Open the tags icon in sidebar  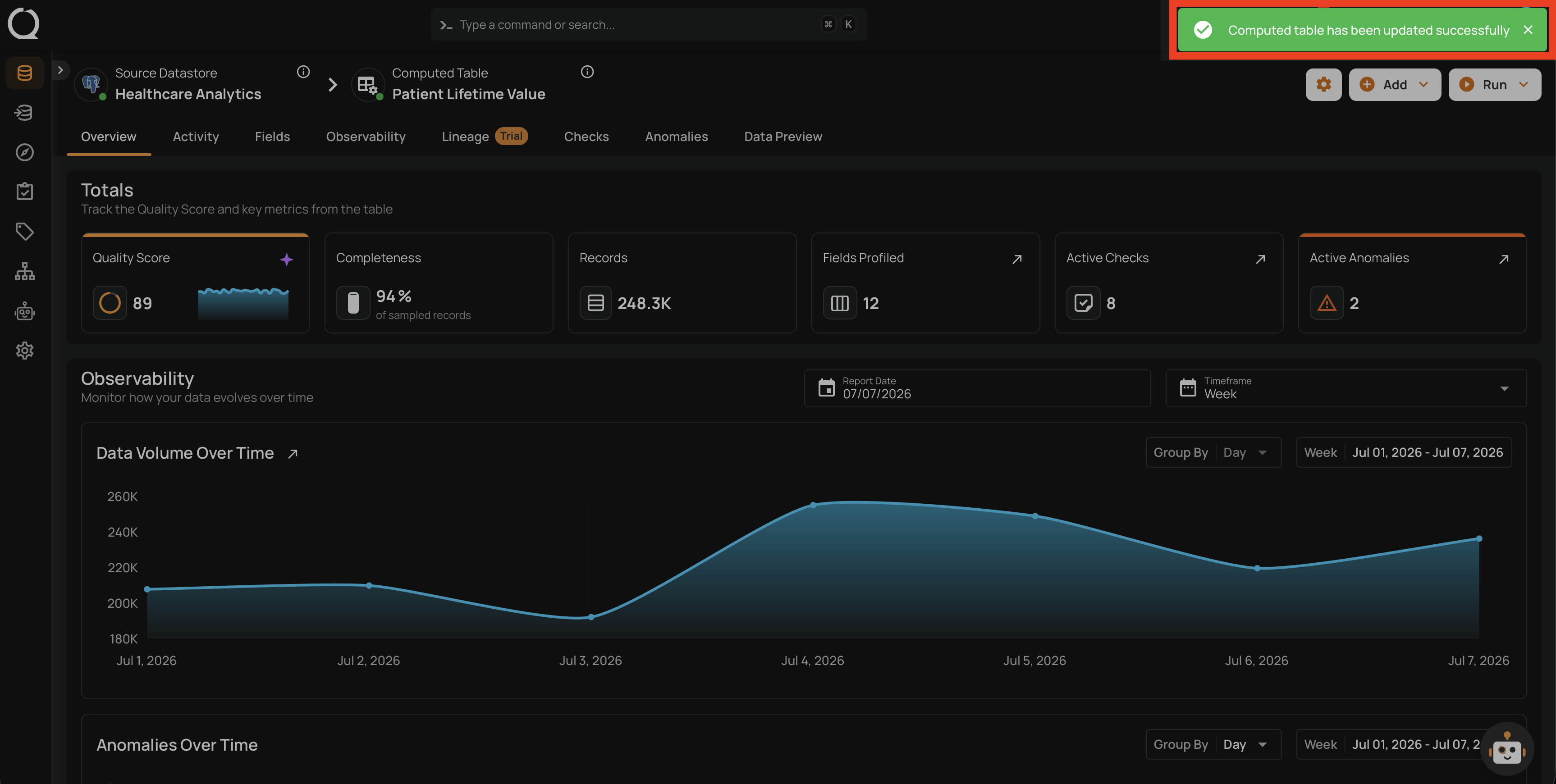pyautogui.click(x=25, y=231)
